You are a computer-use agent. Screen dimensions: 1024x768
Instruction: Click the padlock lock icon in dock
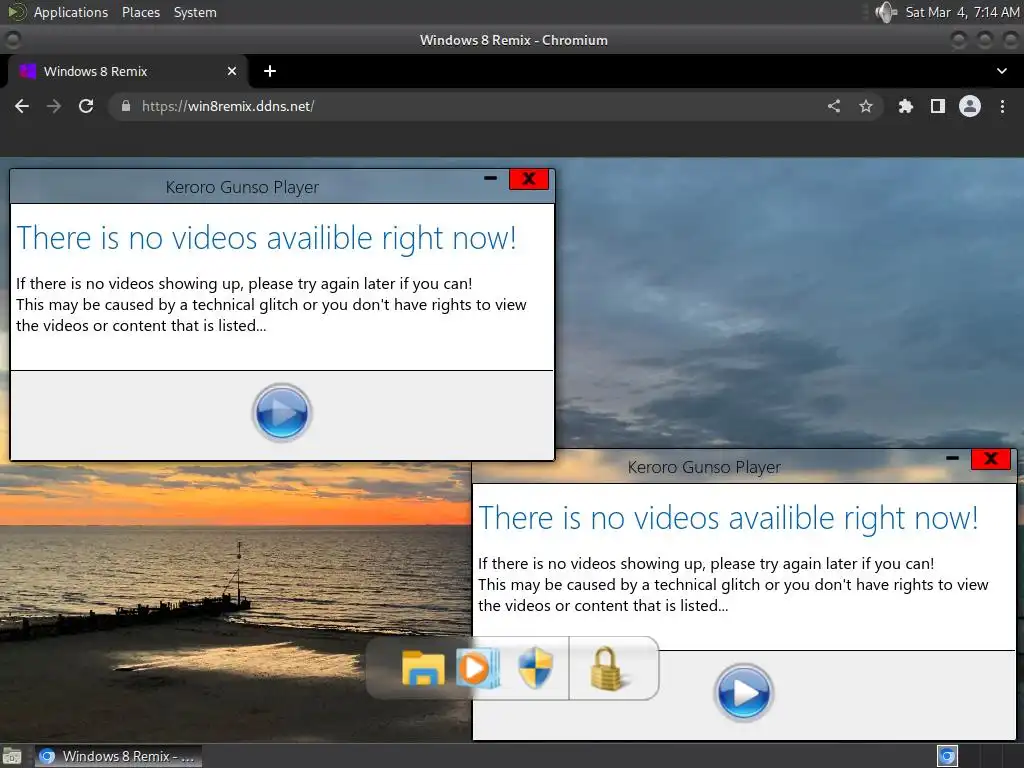pyautogui.click(x=607, y=668)
